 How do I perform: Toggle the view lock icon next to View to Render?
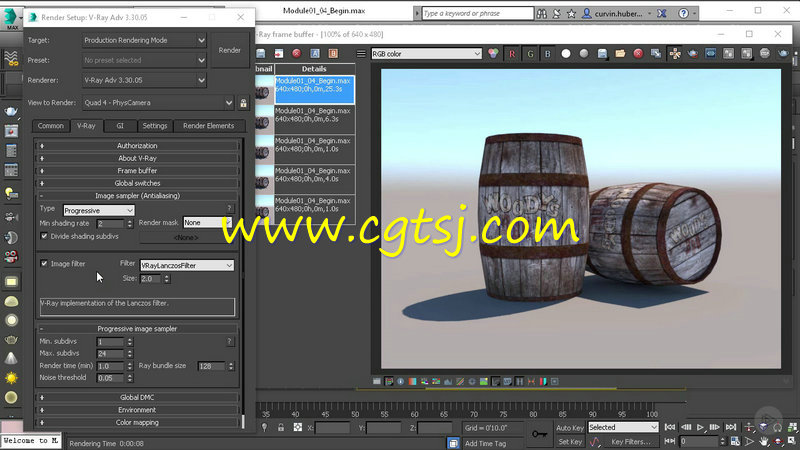point(243,103)
